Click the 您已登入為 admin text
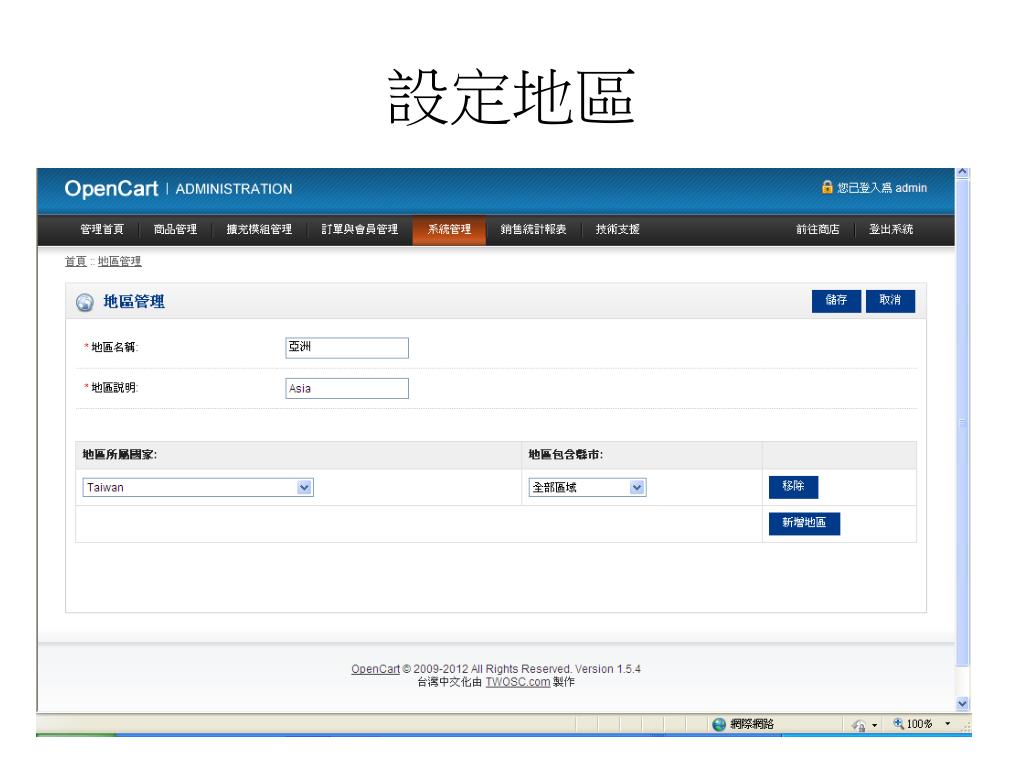Screen dimensions: 1024x768 pyautogui.click(x=882, y=188)
